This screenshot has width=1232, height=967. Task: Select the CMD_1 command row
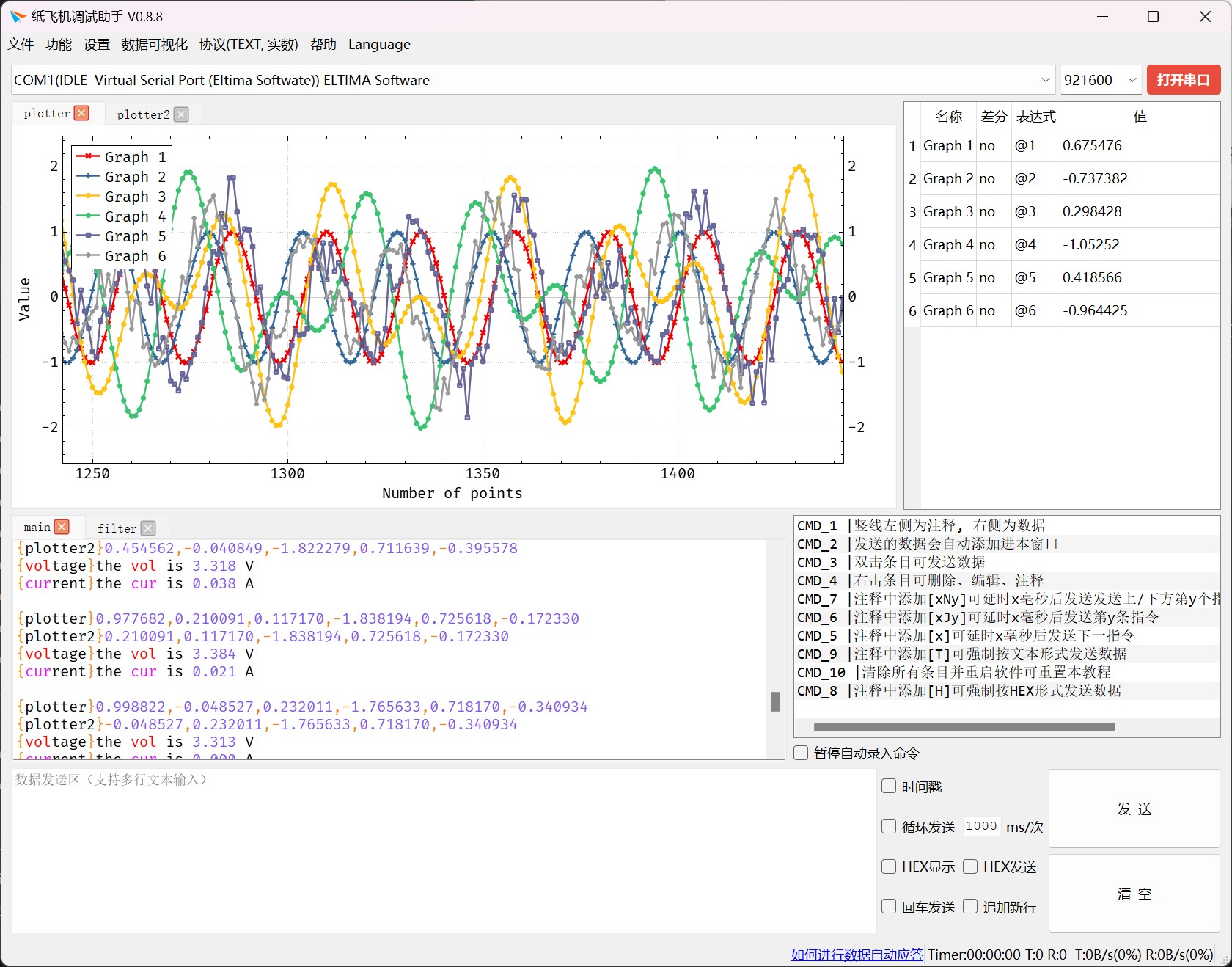pyautogui.click(x=1008, y=525)
